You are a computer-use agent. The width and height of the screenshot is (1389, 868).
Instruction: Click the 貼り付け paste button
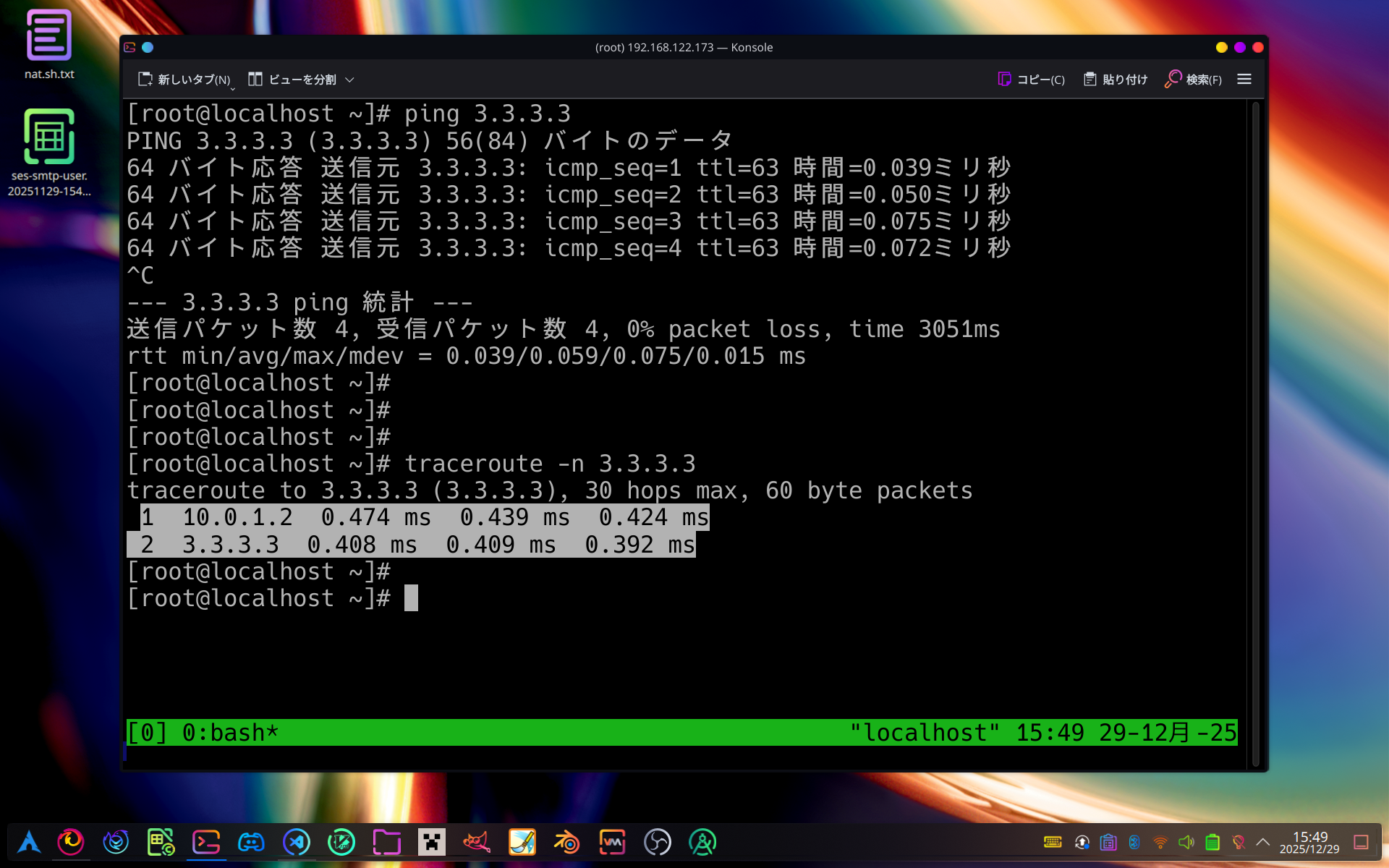(1116, 80)
